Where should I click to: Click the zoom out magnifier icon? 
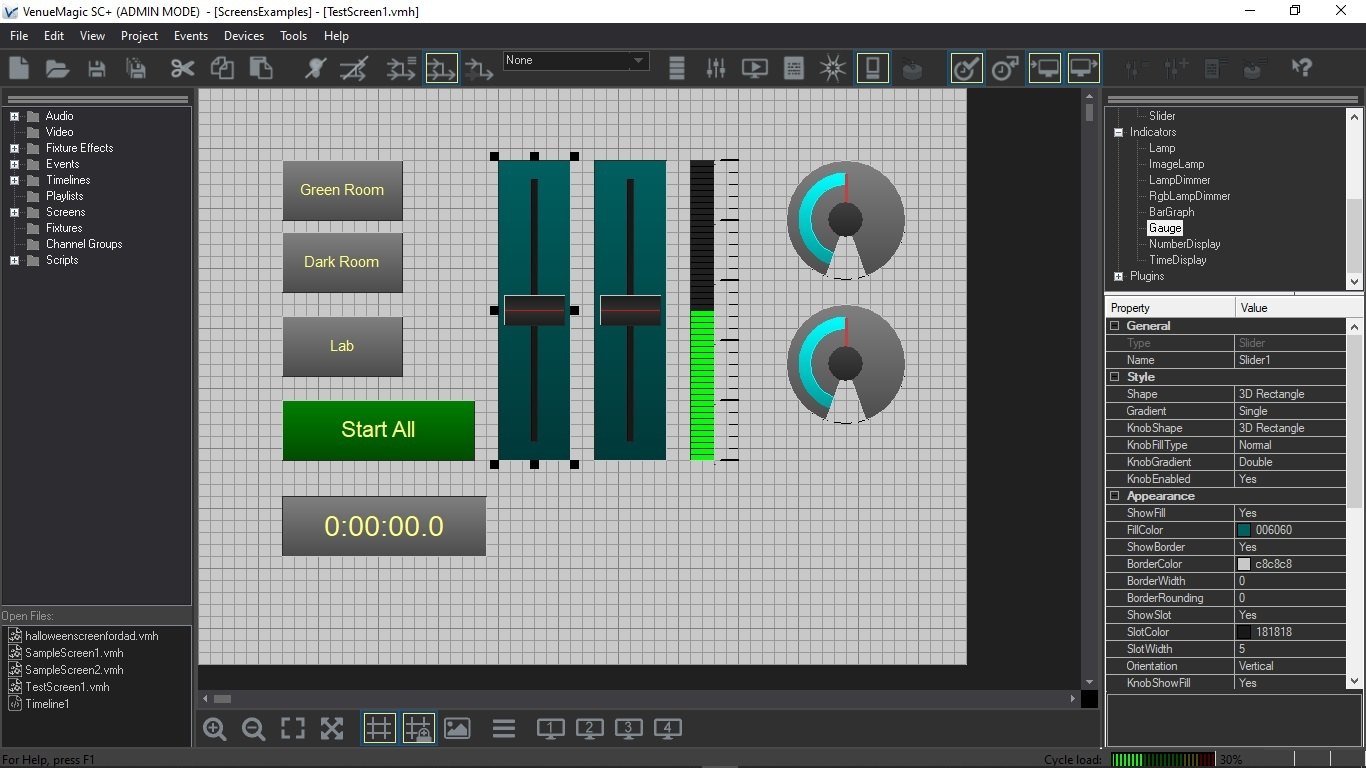coord(254,729)
